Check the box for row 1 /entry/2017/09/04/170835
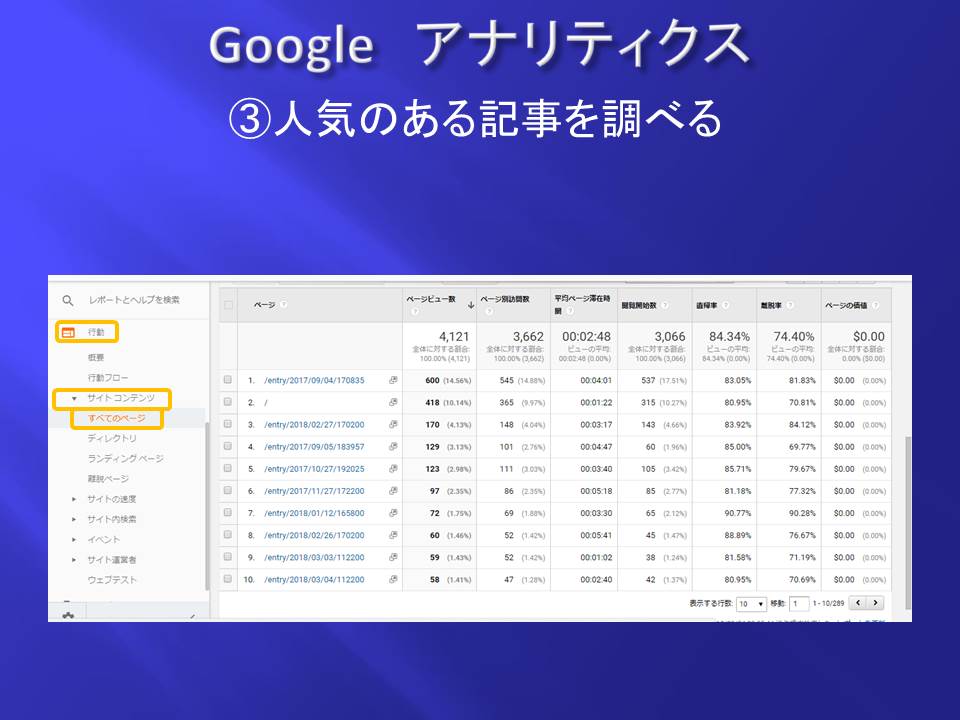960x720 pixels. click(228, 380)
